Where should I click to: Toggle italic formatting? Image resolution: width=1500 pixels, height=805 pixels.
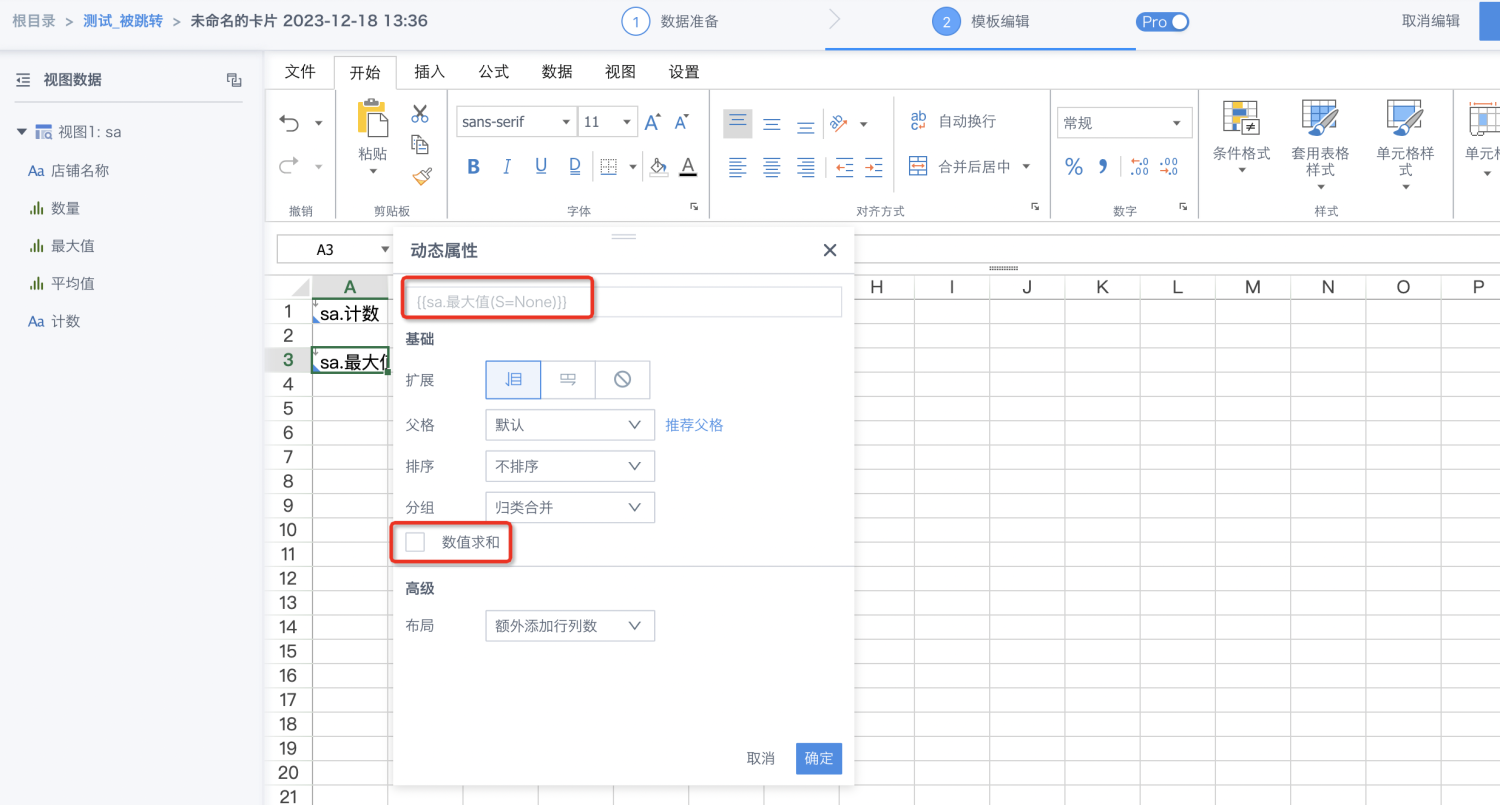[x=507, y=166]
